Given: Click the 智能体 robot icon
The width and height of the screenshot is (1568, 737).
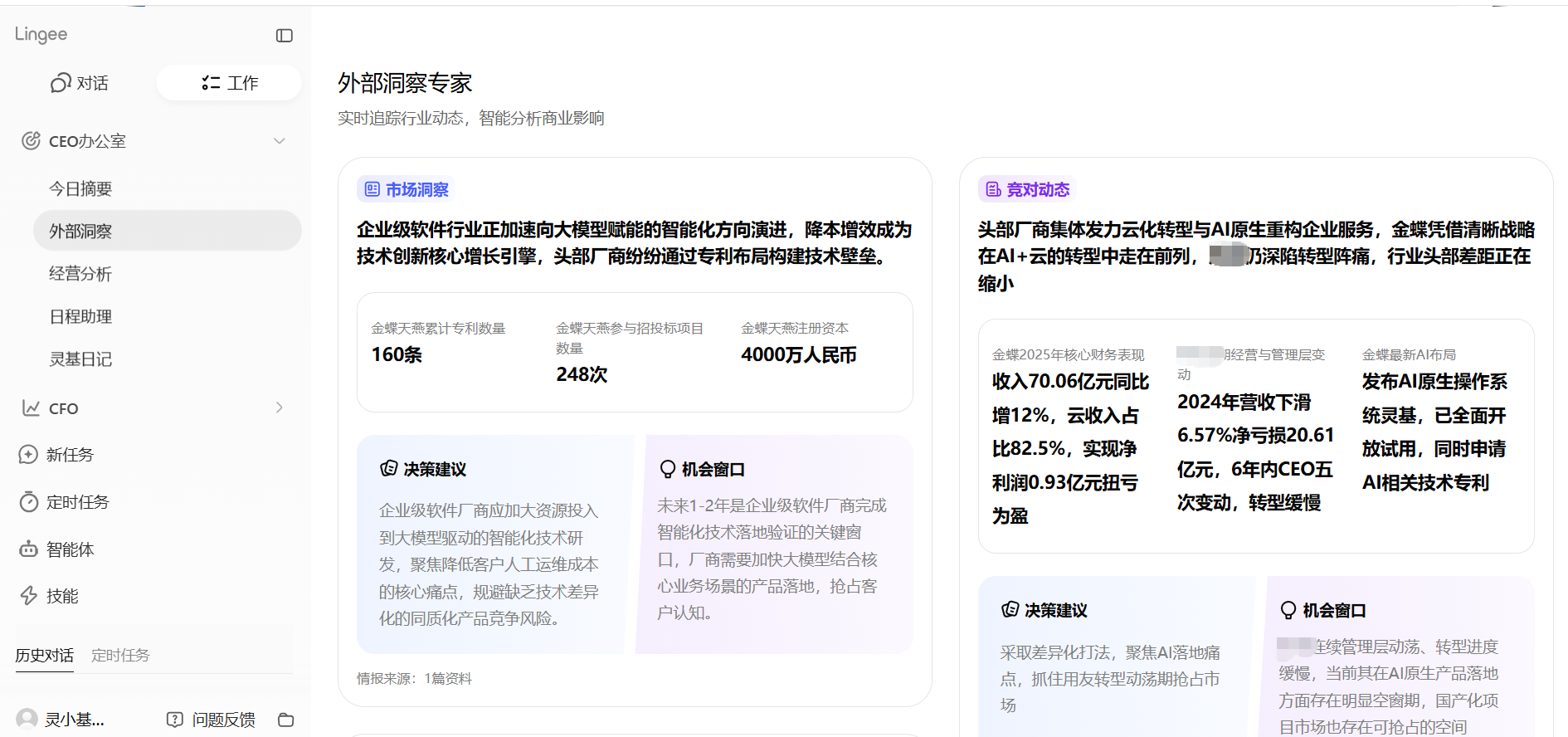Looking at the screenshot, I should coord(28,549).
